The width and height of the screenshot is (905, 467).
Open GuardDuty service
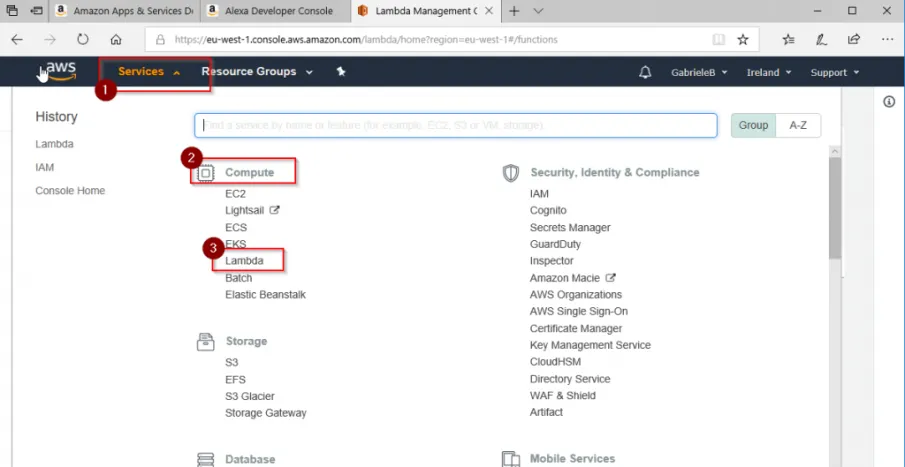[x=555, y=244]
